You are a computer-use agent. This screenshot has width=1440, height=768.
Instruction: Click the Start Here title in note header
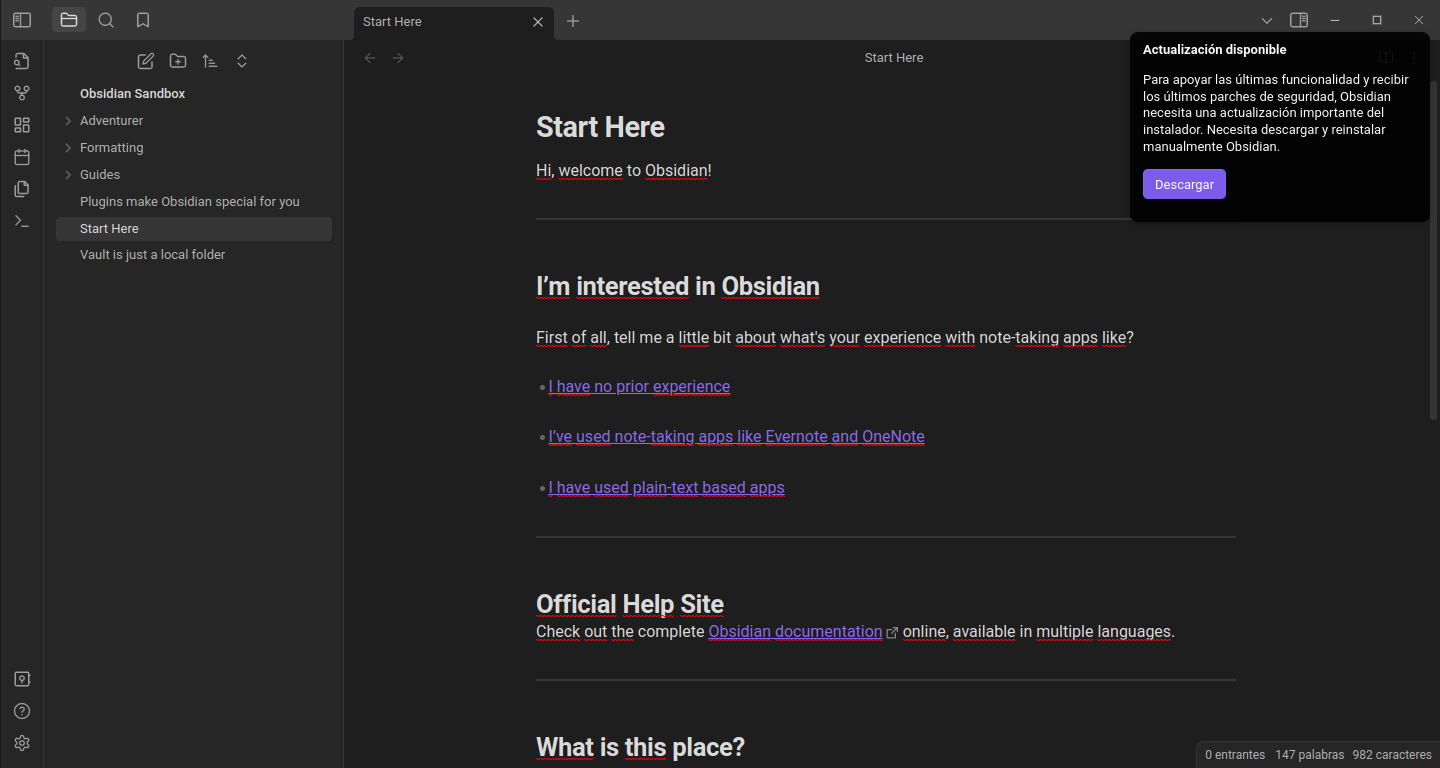tap(894, 58)
